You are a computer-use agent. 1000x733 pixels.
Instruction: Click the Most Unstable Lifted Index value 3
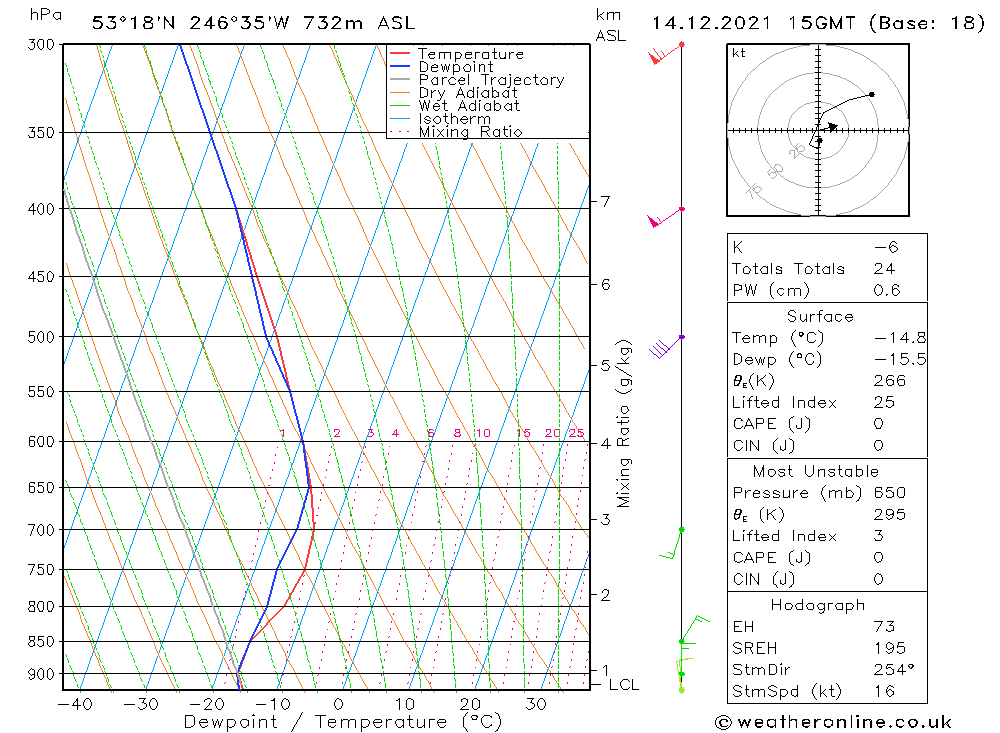tap(879, 536)
